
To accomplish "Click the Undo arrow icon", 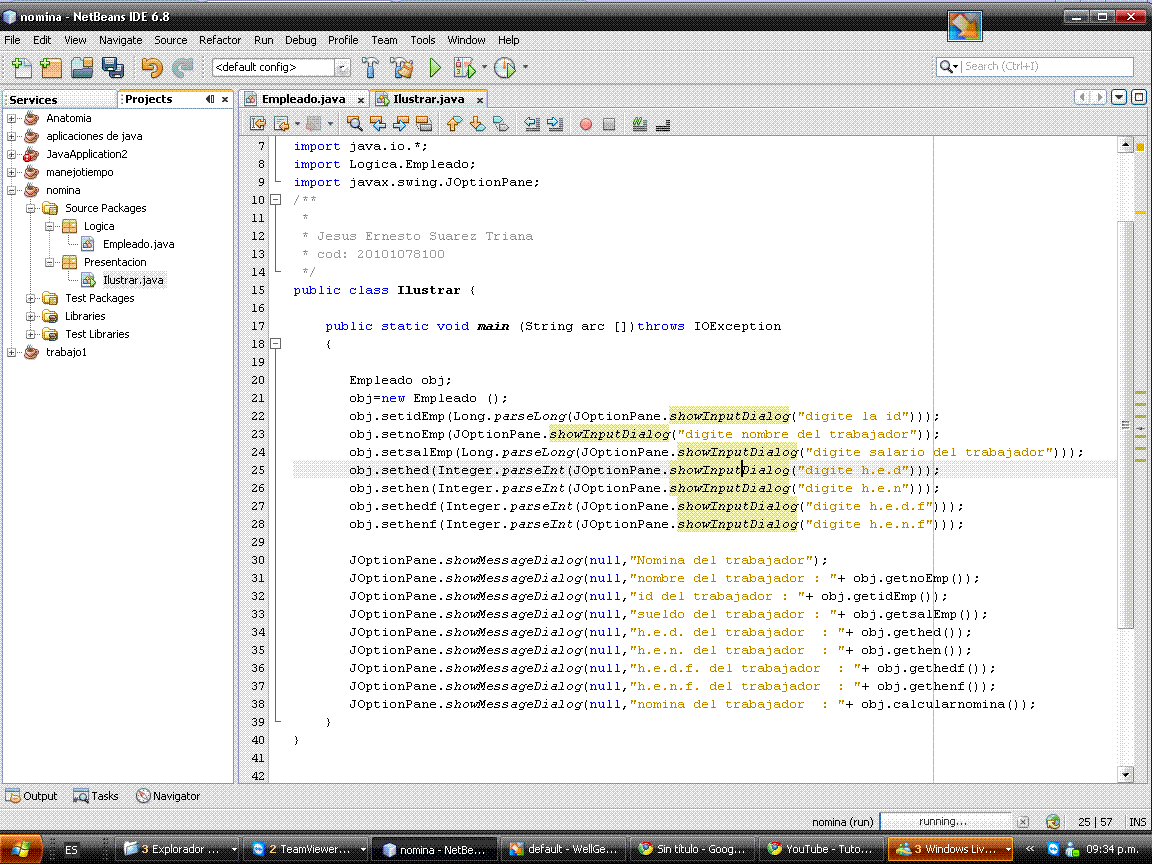I will click(x=151, y=68).
